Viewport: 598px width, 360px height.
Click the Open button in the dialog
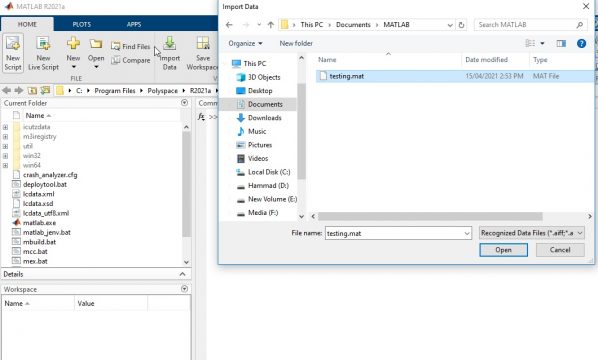pyautogui.click(x=503, y=250)
